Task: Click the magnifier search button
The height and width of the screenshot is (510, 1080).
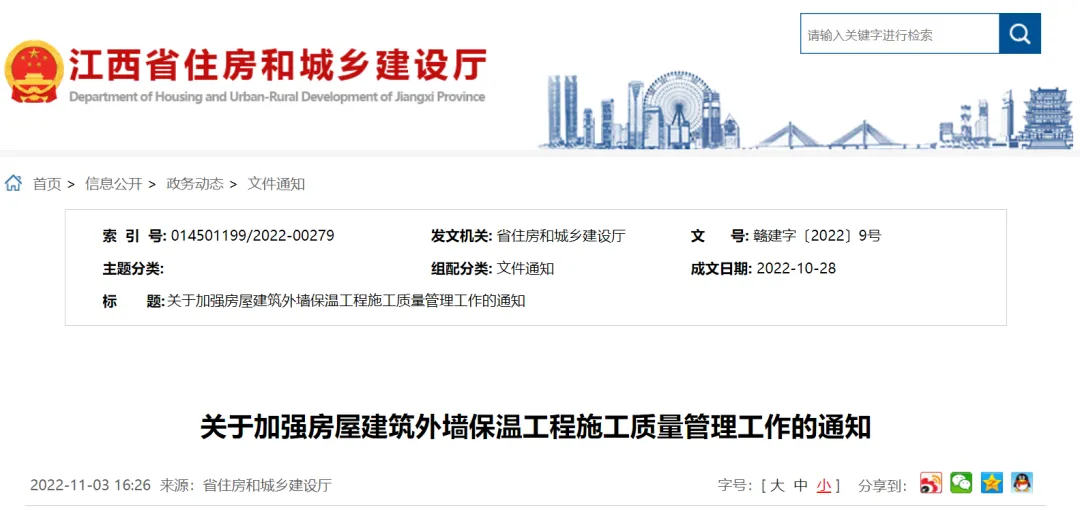Action: click(1019, 34)
